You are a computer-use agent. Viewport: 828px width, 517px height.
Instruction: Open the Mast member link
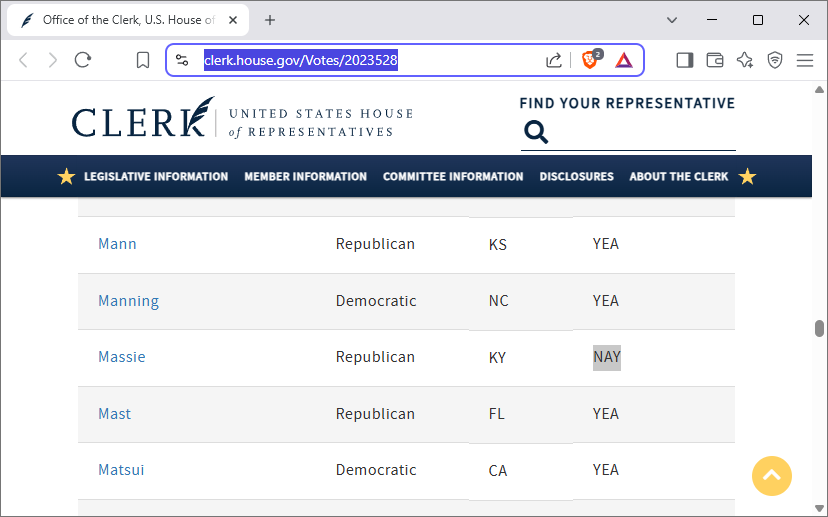coord(114,414)
